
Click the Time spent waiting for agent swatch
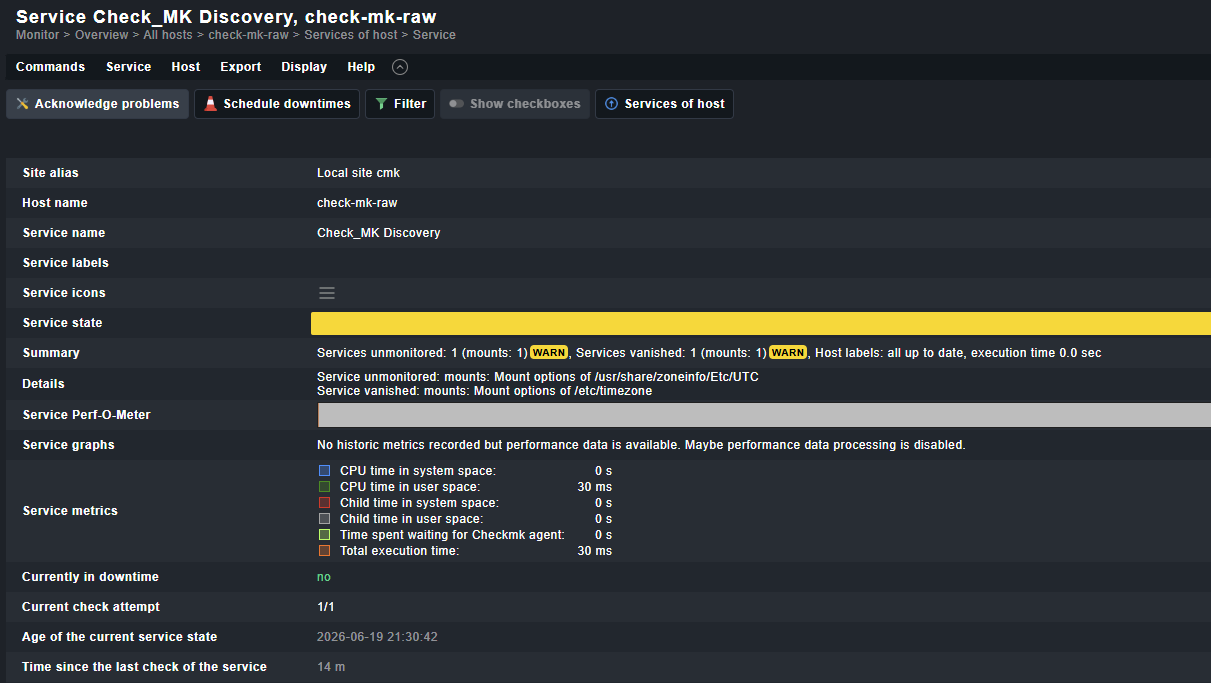pos(324,534)
